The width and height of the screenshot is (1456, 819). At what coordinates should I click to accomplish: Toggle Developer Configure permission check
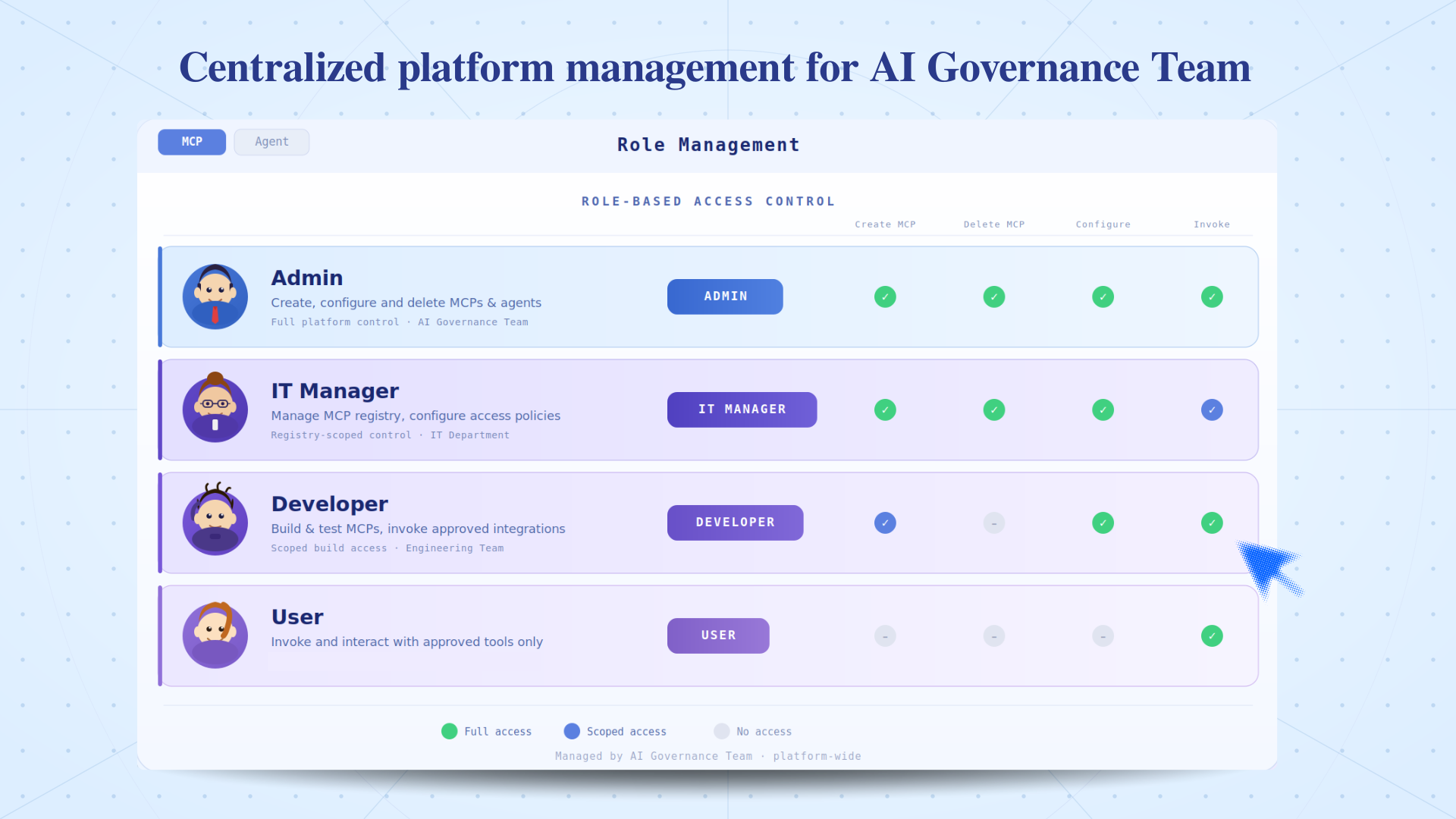point(1103,522)
